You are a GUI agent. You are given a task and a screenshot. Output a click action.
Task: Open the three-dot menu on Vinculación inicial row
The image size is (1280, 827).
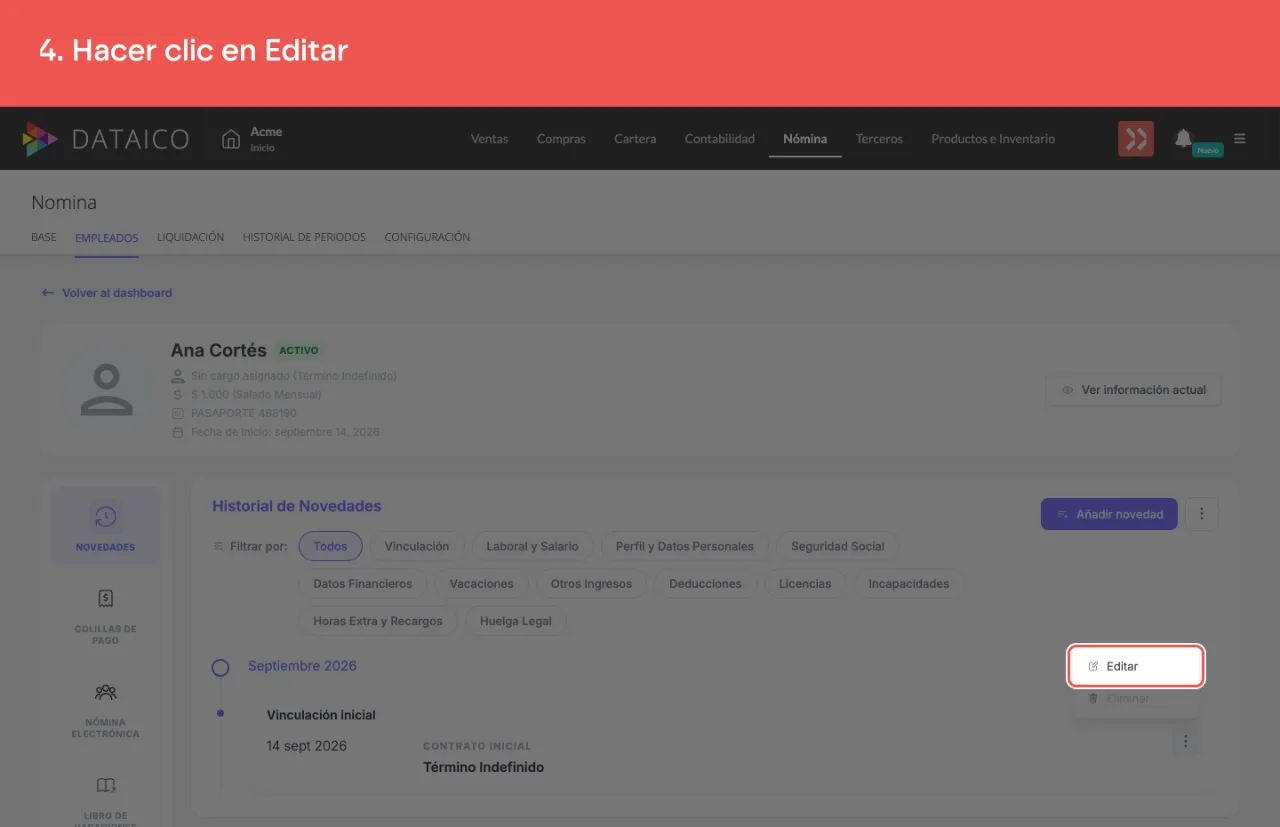(x=1185, y=741)
